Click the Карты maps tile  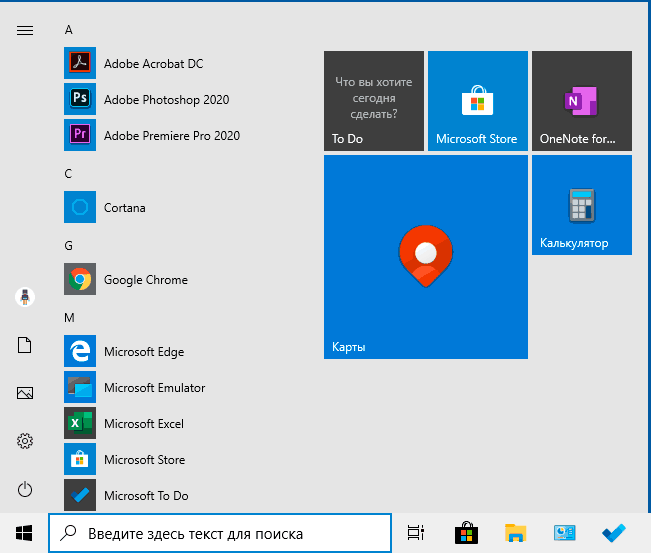(x=426, y=257)
